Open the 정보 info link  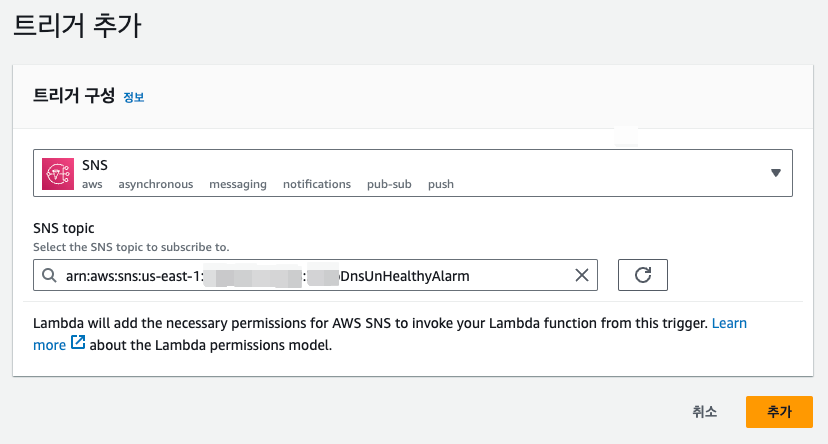coord(134,97)
